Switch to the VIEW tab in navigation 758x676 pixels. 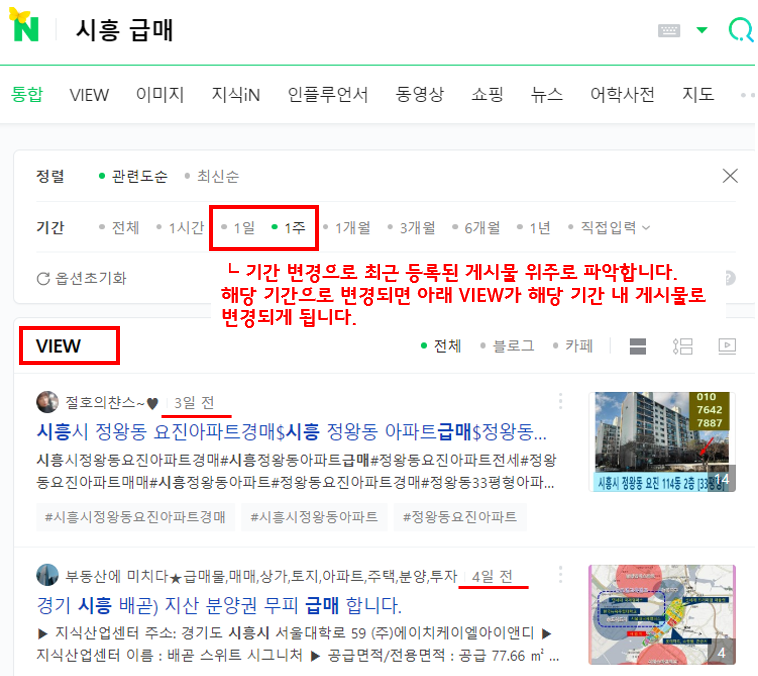(89, 94)
